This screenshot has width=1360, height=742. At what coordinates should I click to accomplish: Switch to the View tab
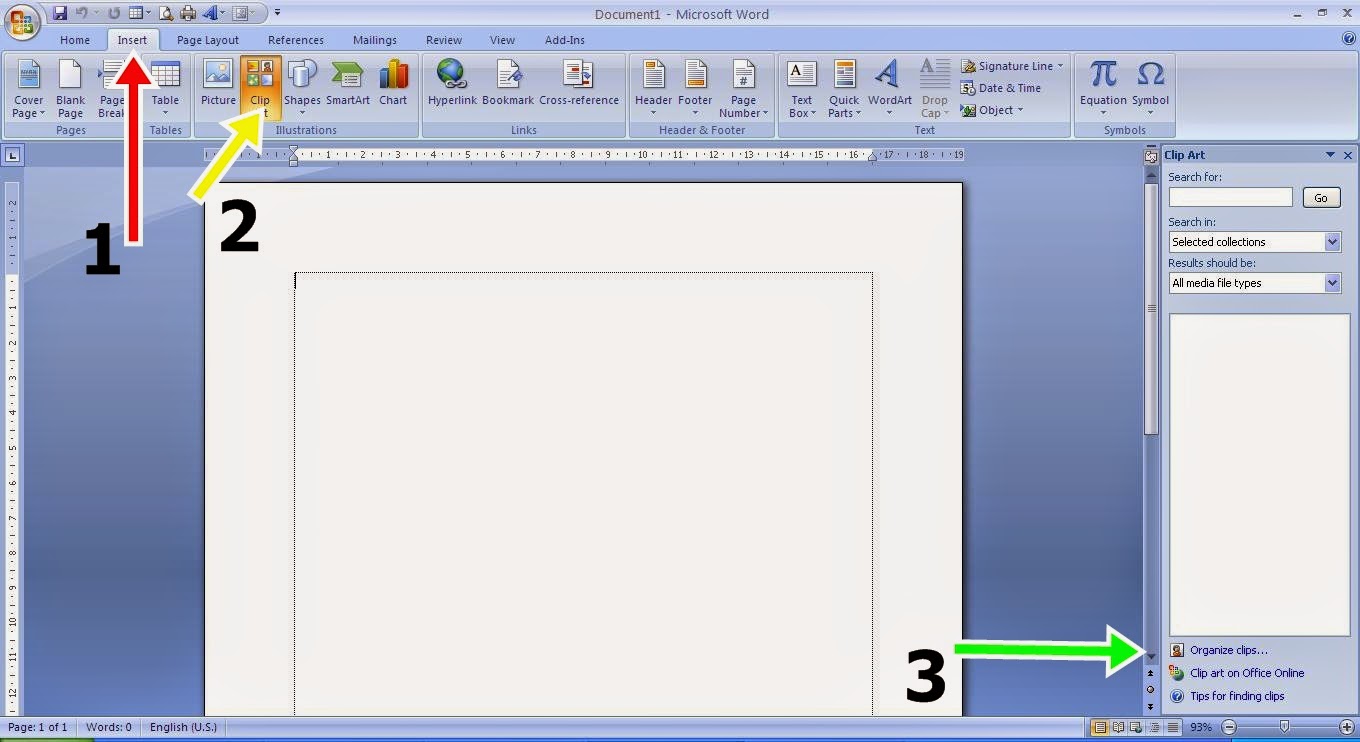point(502,40)
